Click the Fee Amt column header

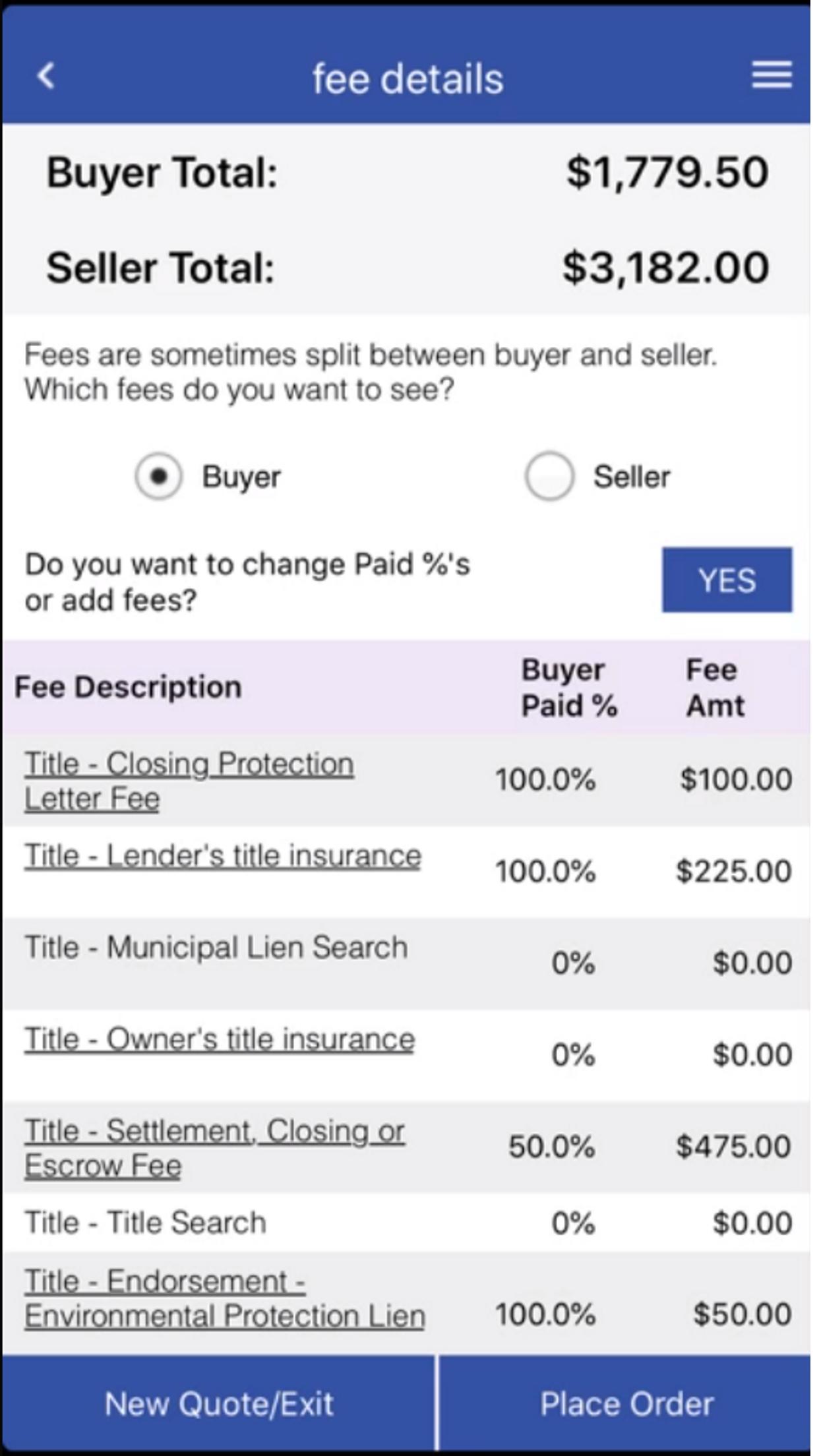[x=715, y=688]
